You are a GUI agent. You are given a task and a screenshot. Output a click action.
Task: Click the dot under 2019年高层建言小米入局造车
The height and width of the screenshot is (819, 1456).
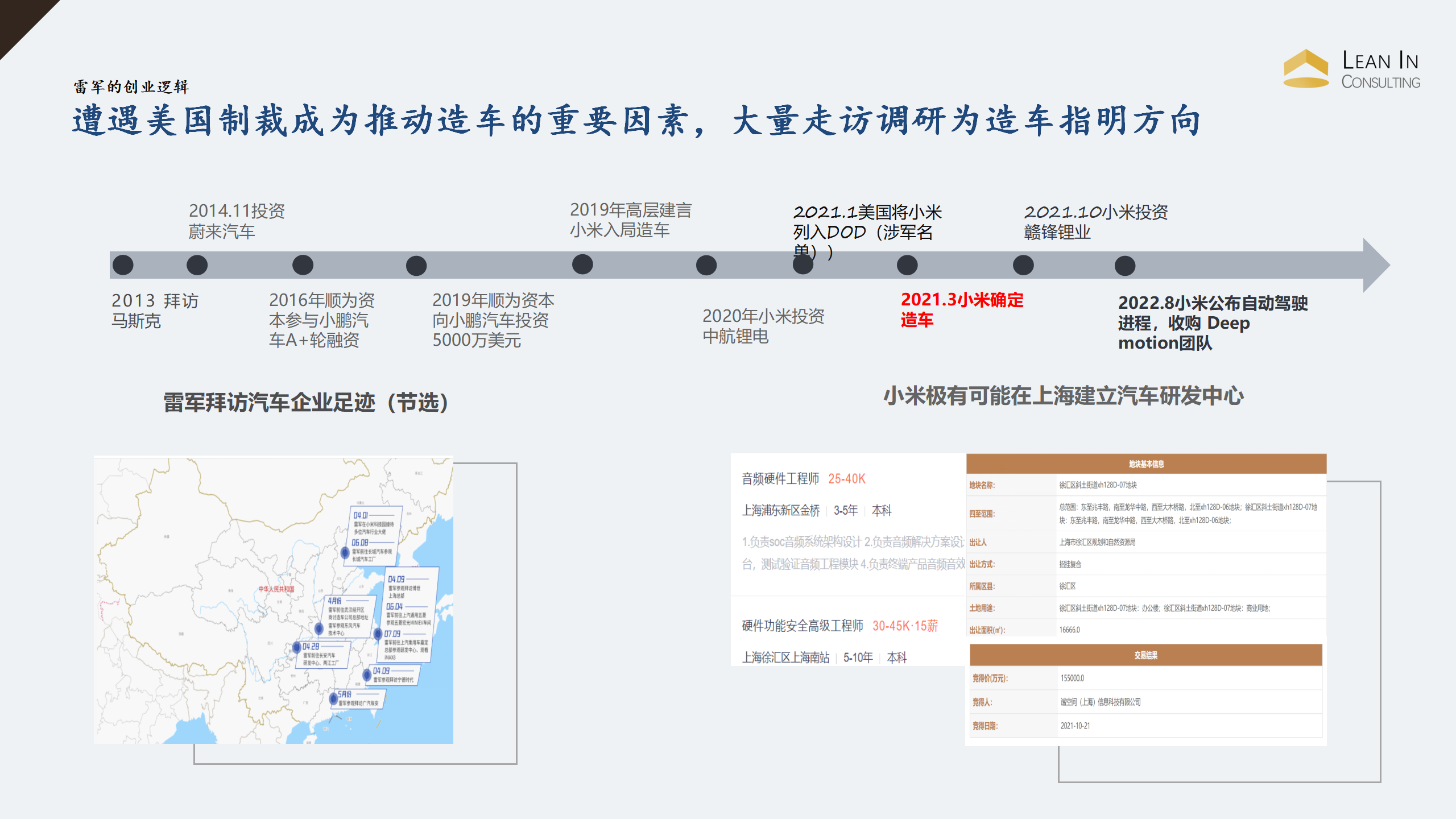582,264
